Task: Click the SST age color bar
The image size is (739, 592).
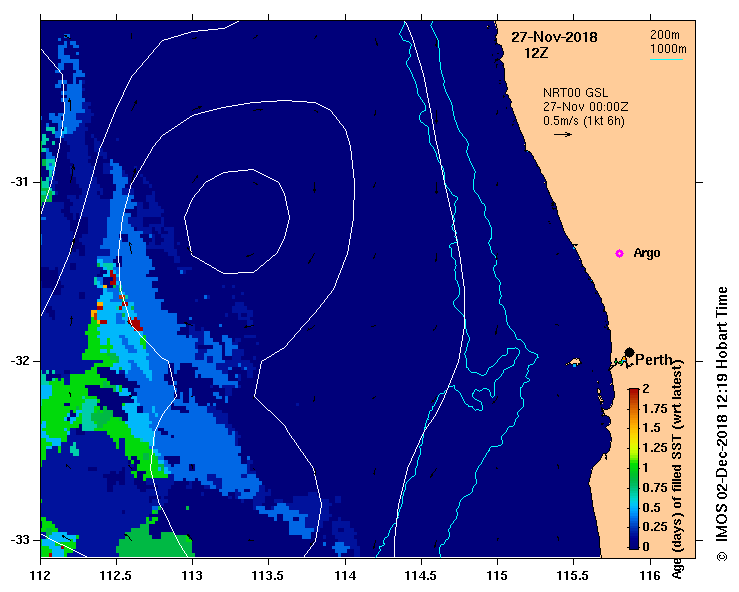Action: click(634, 469)
